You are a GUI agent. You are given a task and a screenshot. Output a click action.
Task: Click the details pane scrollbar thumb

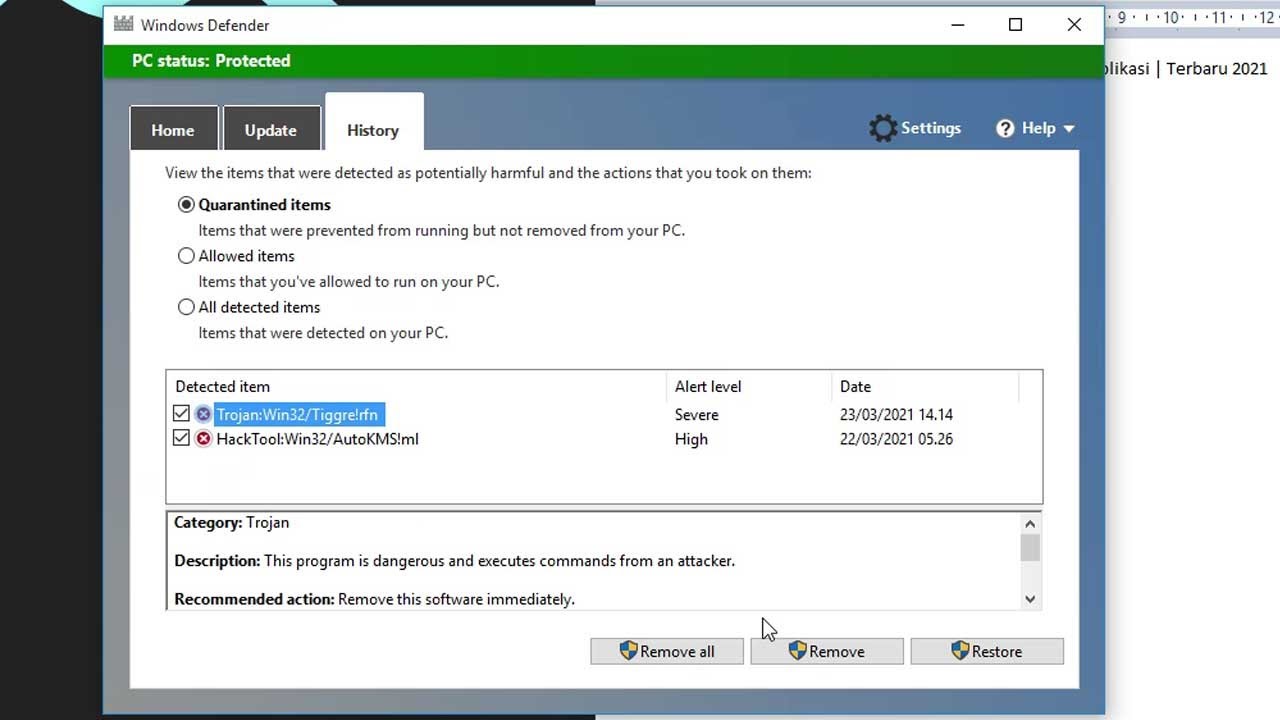tap(1030, 548)
